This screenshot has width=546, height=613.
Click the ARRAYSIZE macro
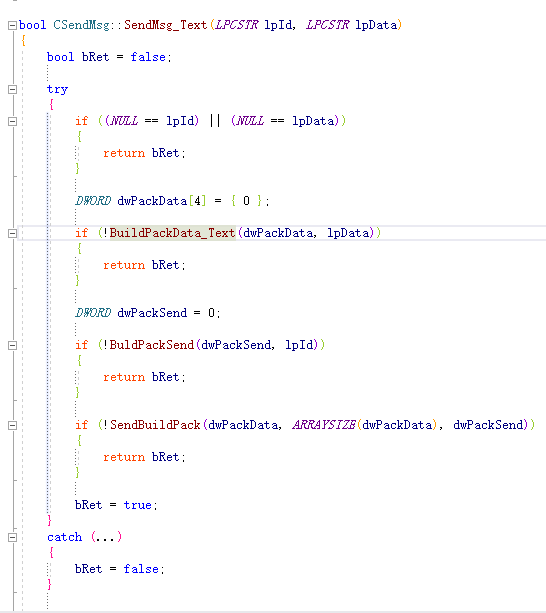[x=324, y=425]
